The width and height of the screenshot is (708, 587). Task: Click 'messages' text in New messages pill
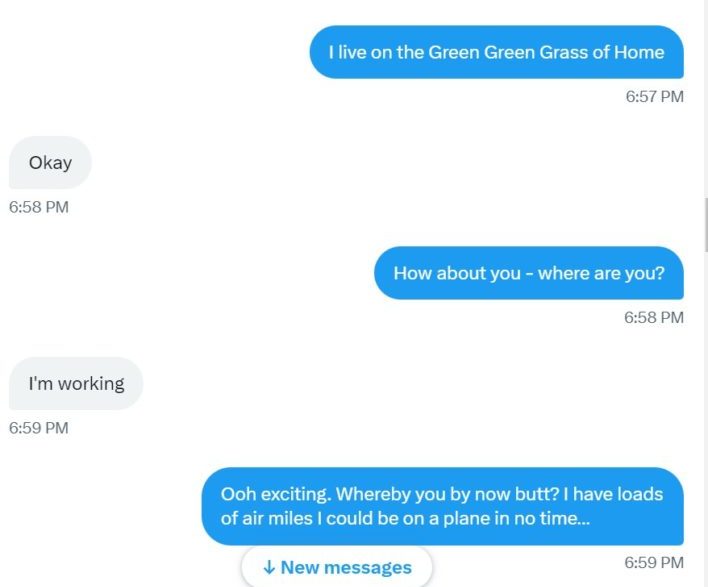pyautogui.click(x=368, y=568)
